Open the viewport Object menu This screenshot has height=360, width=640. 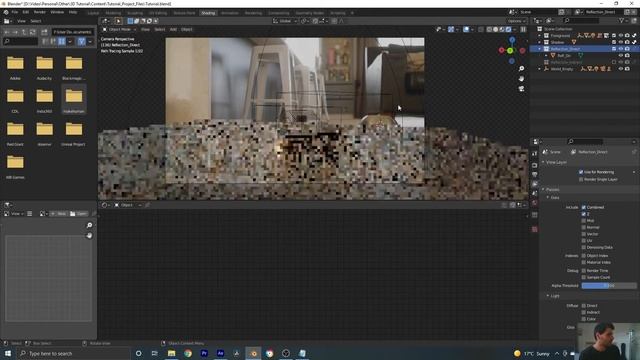tap(187, 29)
